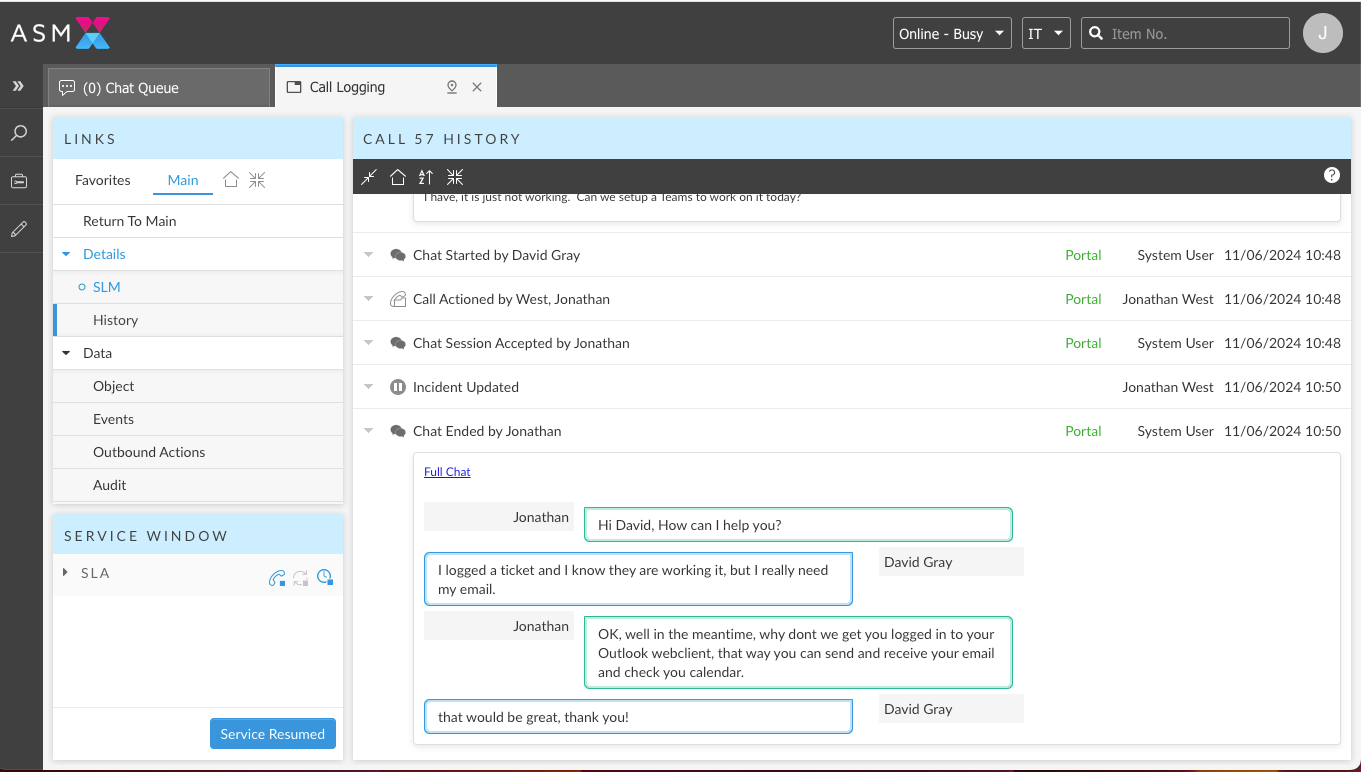This screenshot has height=772, width=1361.
Task: Click collapse-all icon in history toolbar
Action: click(455, 177)
